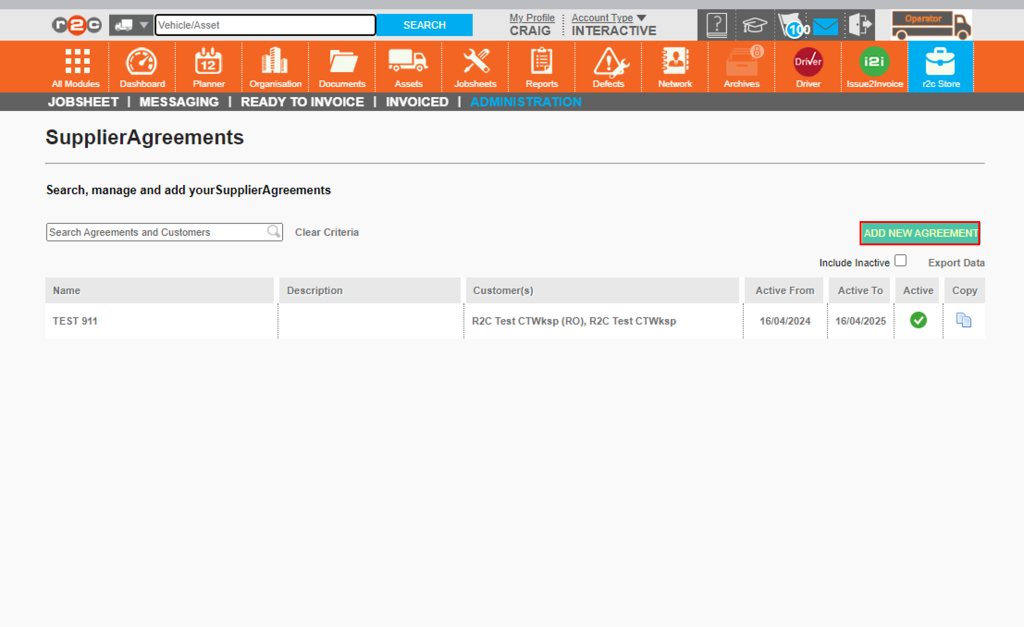The image size is (1024, 627).
Task: Focus the Vehicle/Asset search field
Action: click(265, 25)
